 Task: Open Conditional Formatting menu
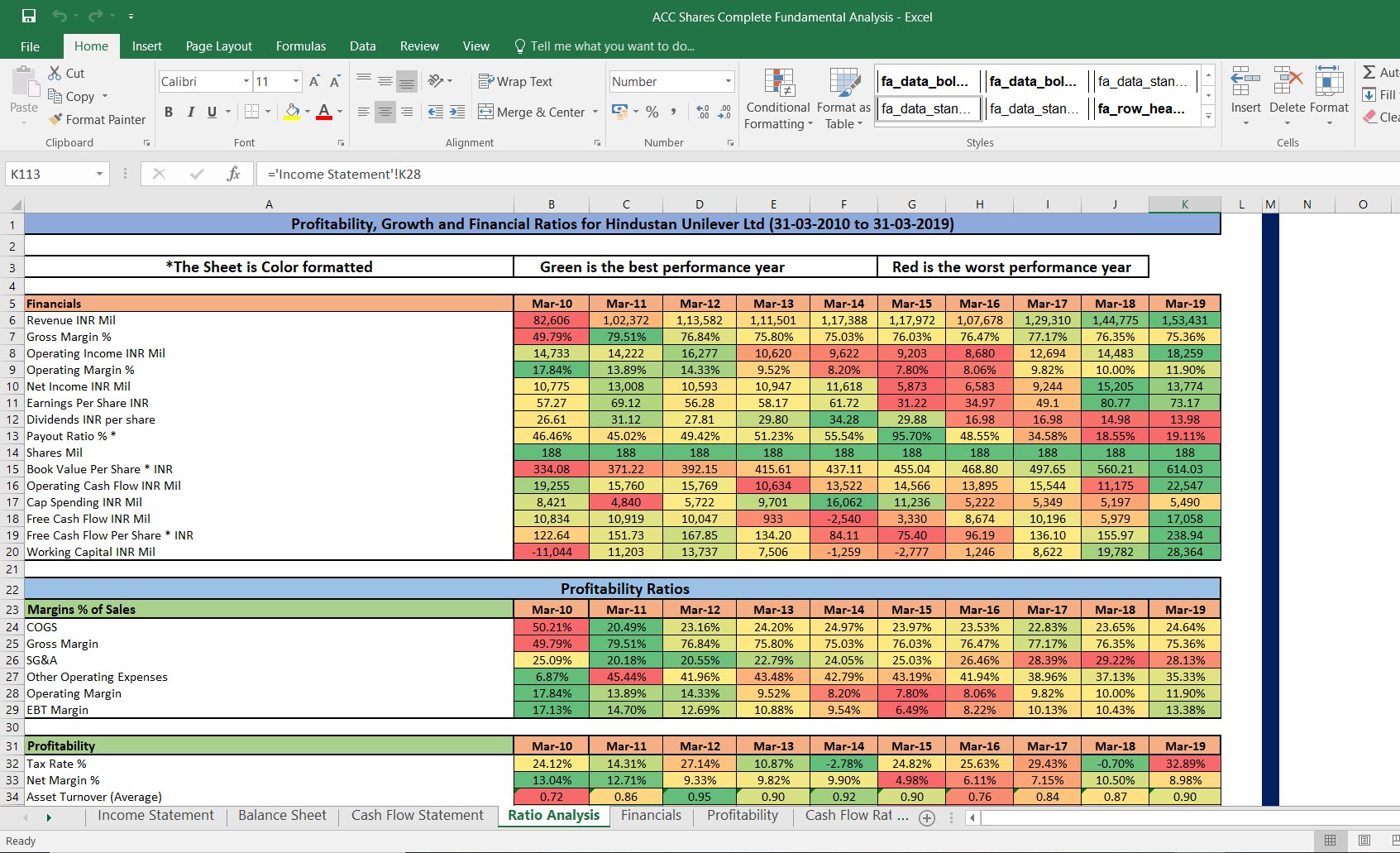click(778, 98)
